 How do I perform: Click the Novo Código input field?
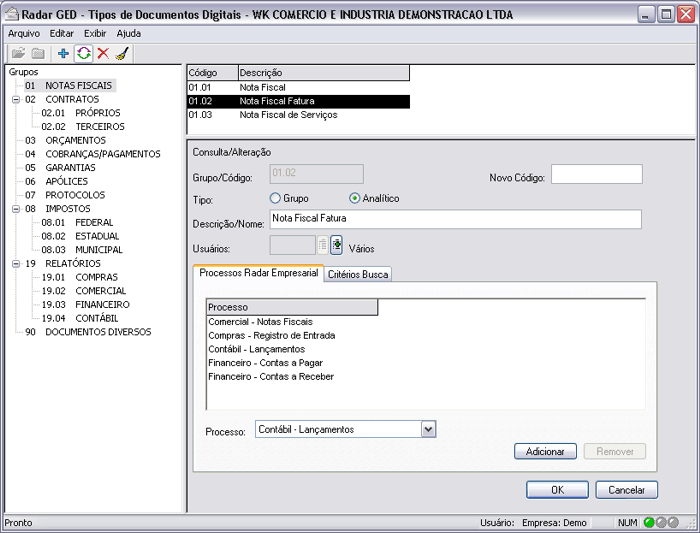coord(596,175)
